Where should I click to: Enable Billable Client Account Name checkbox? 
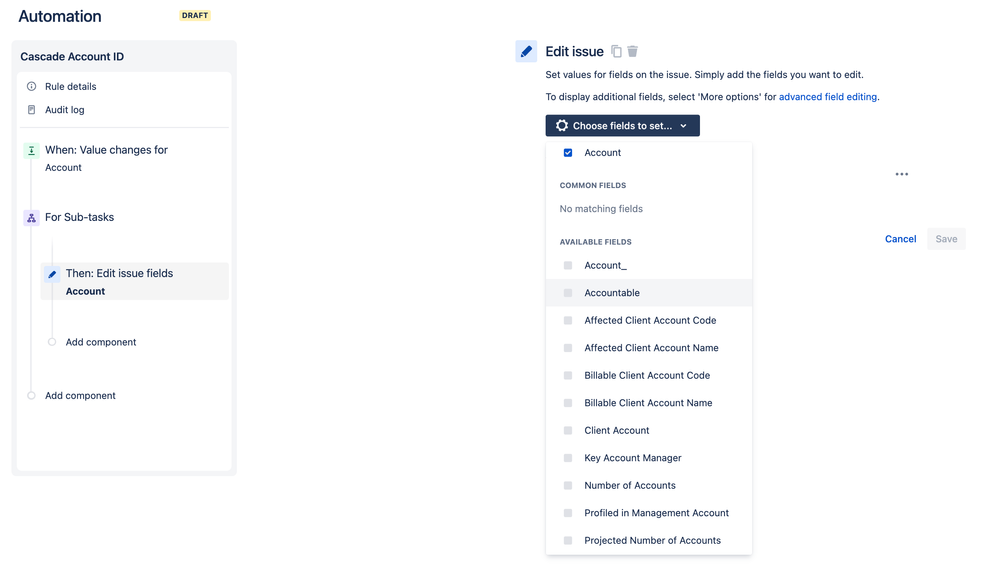tap(568, 403)
